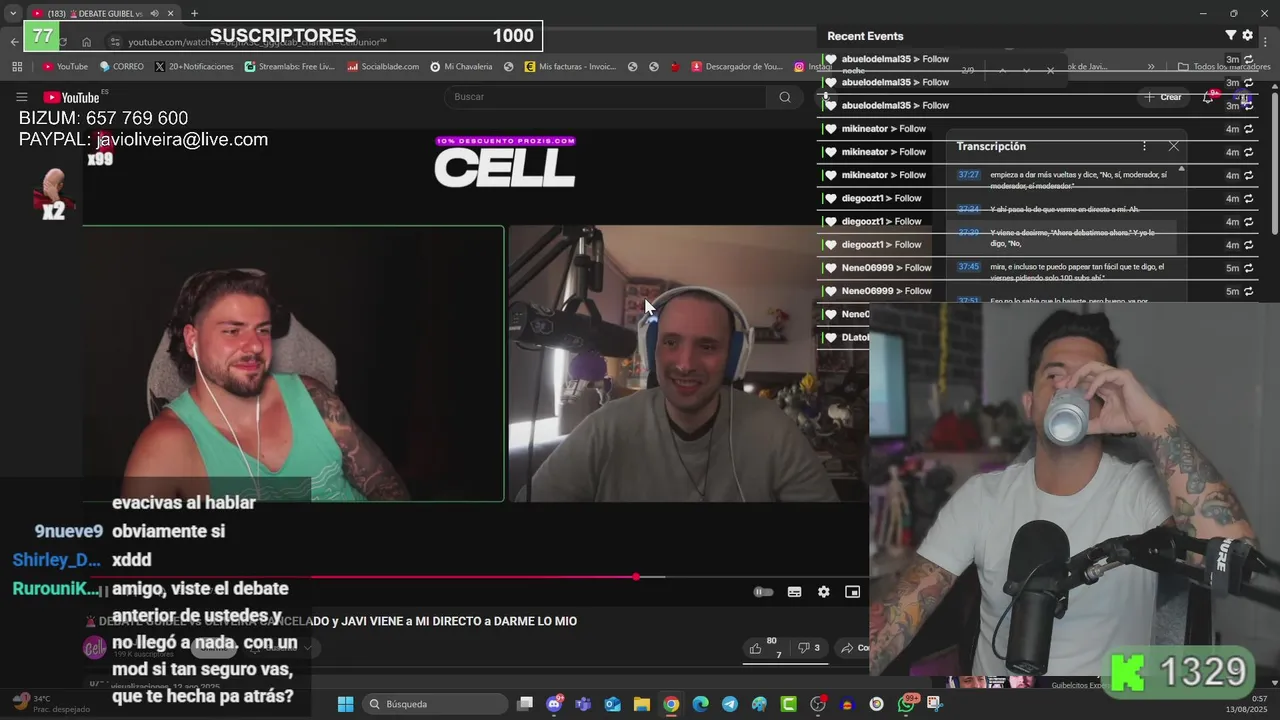
Task: Mute the tab via speaker icon
Action: (154, 13)
